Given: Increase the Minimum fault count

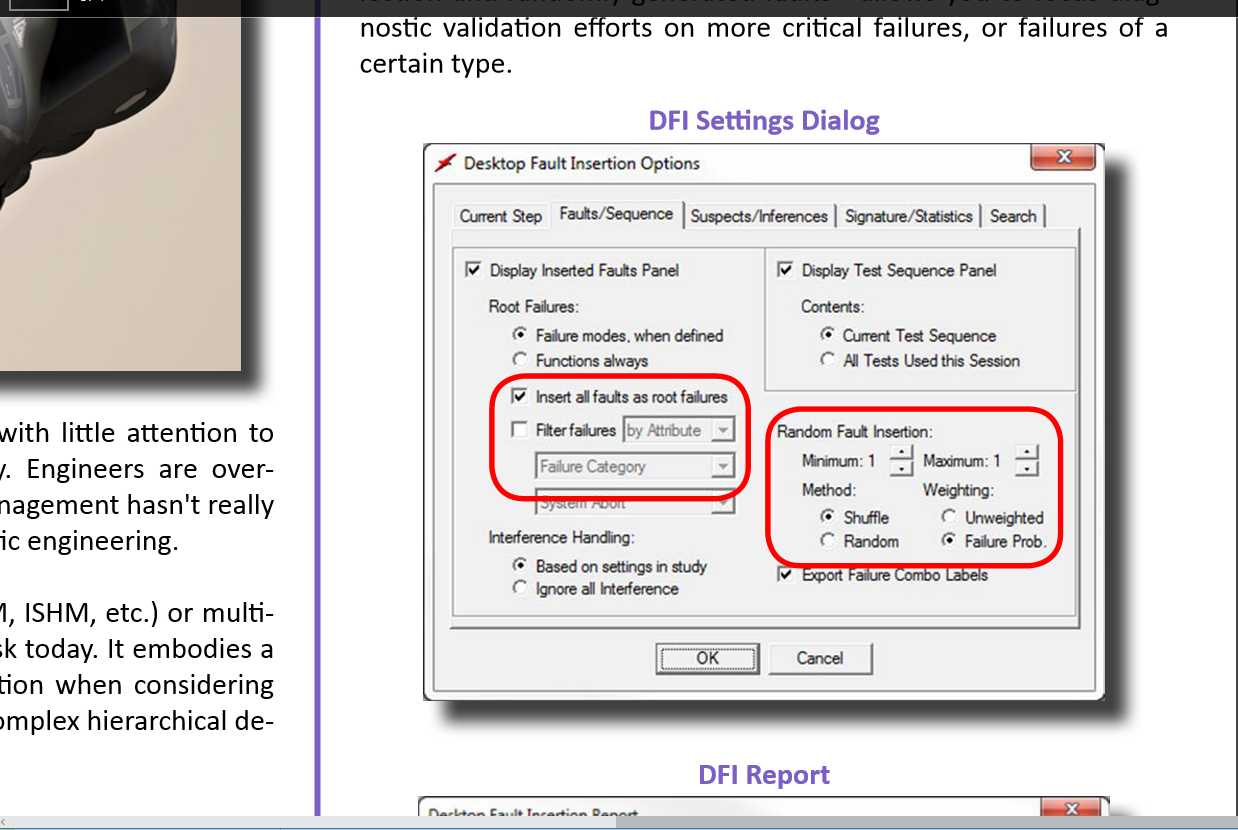Looking at the screenshot, I should pos(902,453).
